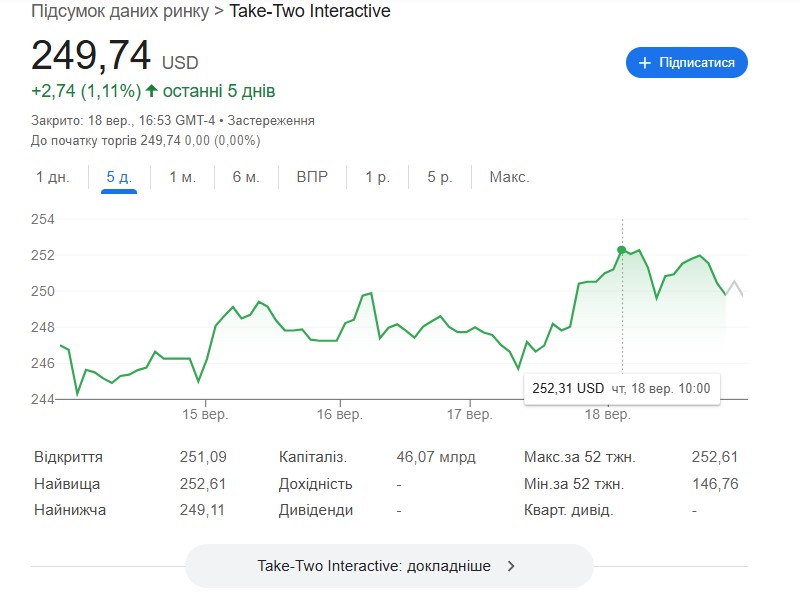Select the '5 д.' time range tab

pos(119,177)
